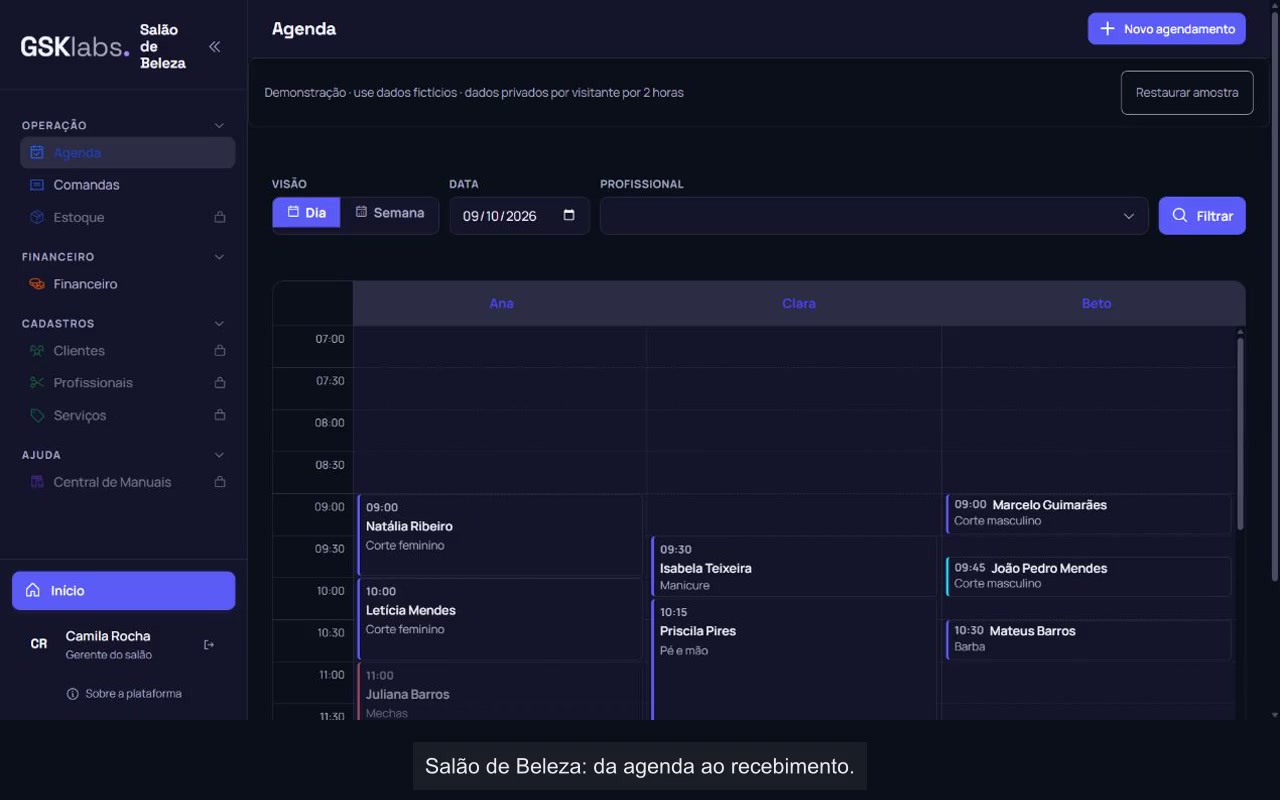
Task: Open Central de Manuais
Action: [127, 482]
